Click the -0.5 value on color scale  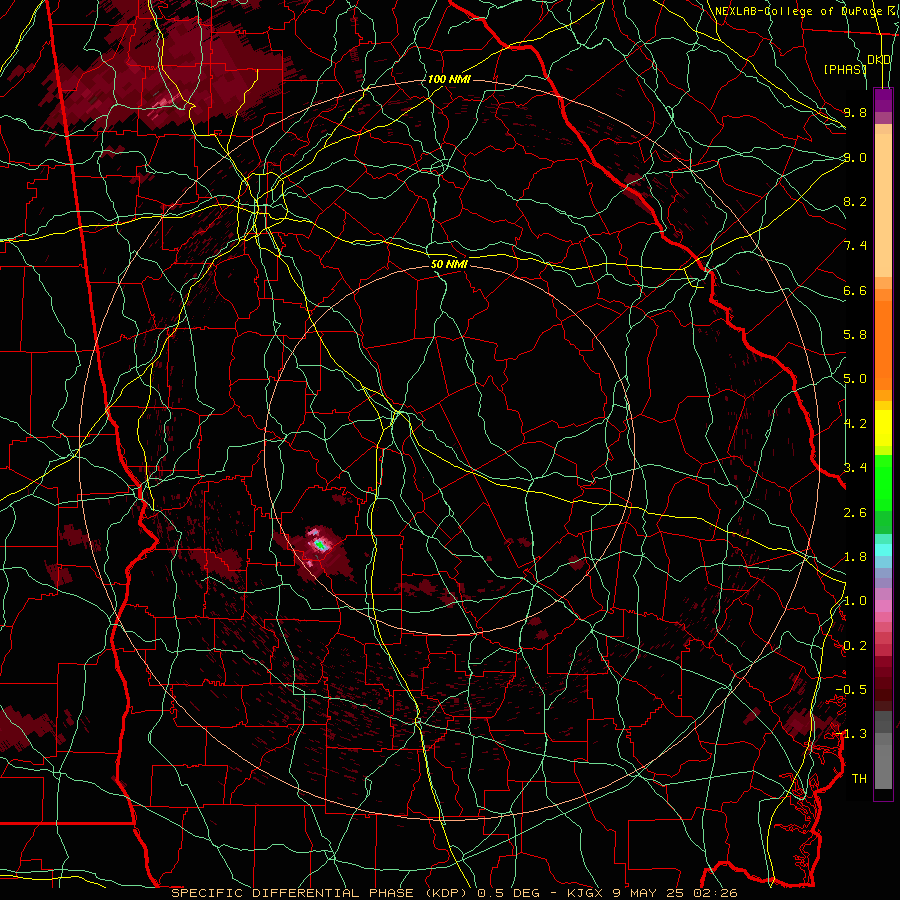pyautogui.click(x=851, y=690)
